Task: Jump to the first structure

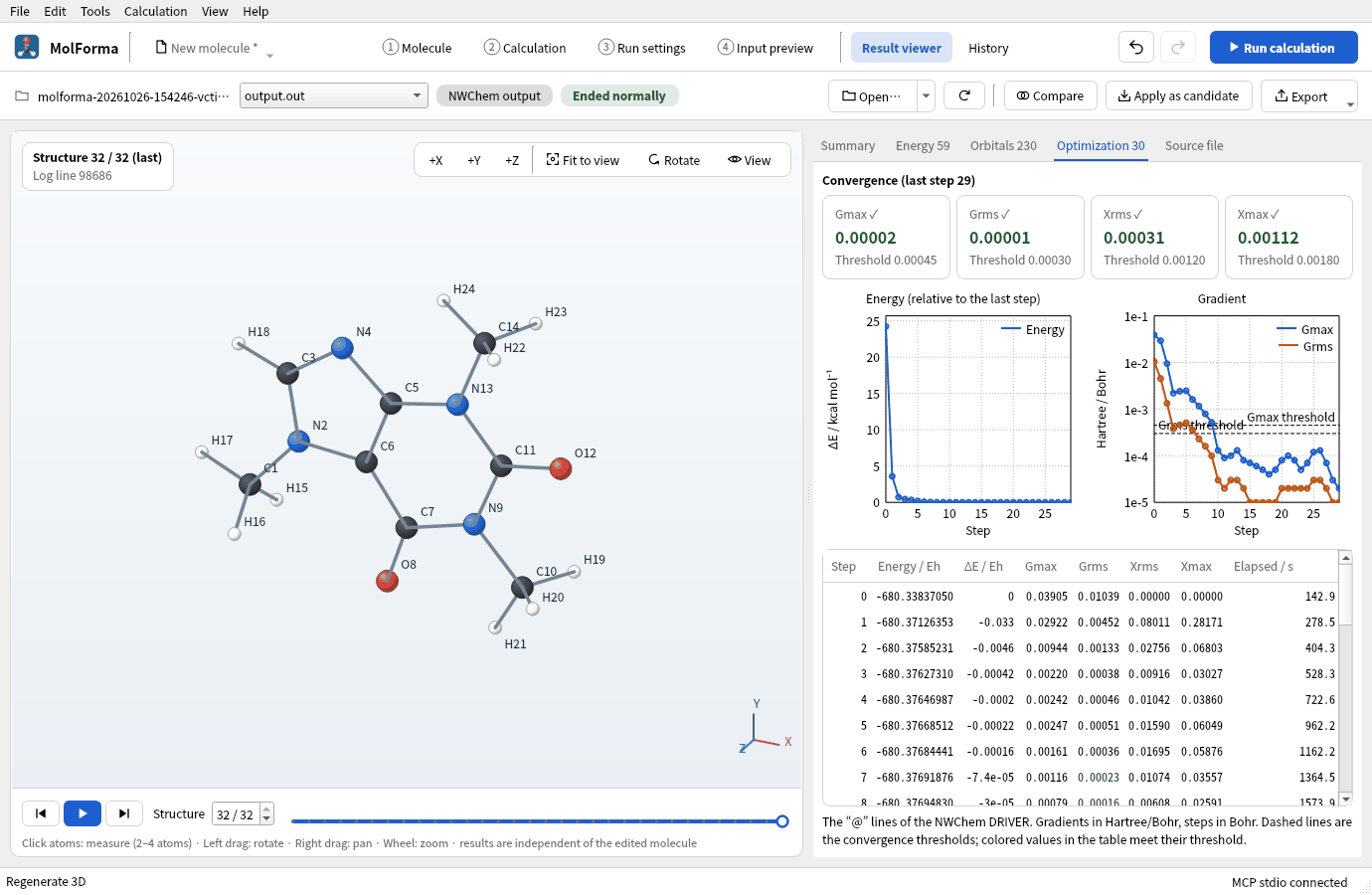Action: (41, 813)
